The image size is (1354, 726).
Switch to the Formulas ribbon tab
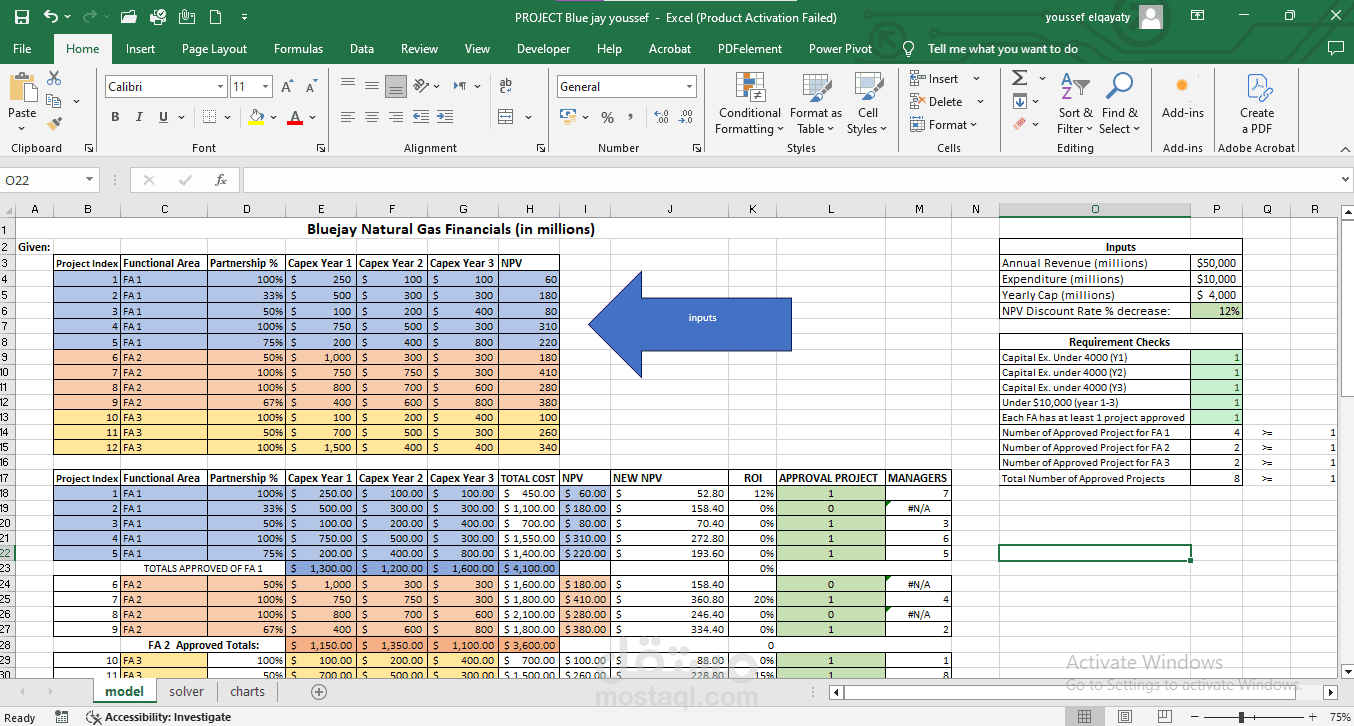(298, 48)
